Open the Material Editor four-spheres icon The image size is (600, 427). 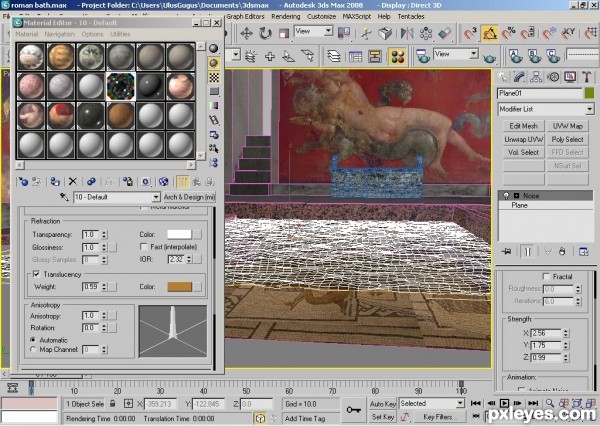pos(397,57)
